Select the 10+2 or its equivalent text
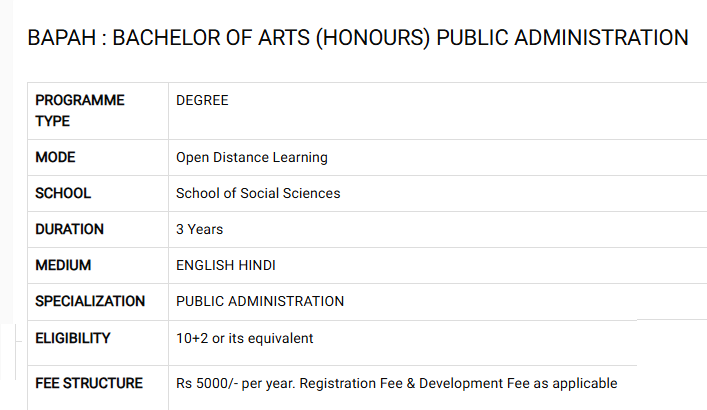The image size is (707, 410). 245,338
